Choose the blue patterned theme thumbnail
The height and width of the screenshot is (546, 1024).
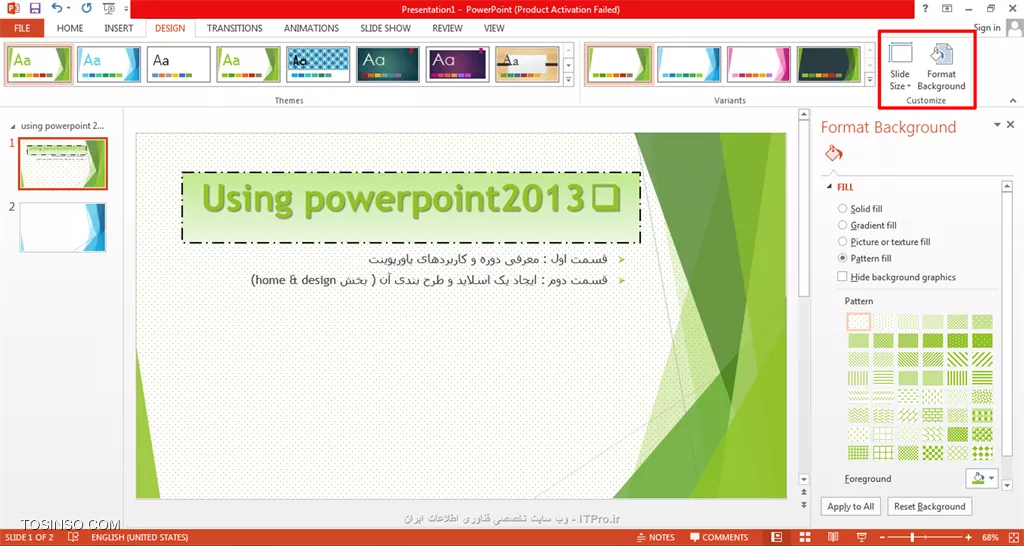(318, 65)
